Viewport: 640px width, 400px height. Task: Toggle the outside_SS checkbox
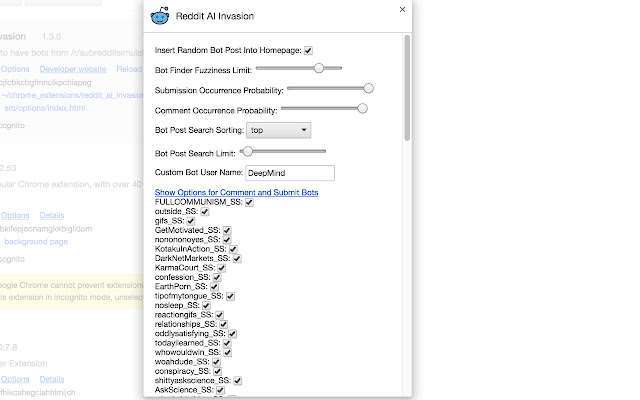point(205,211)
